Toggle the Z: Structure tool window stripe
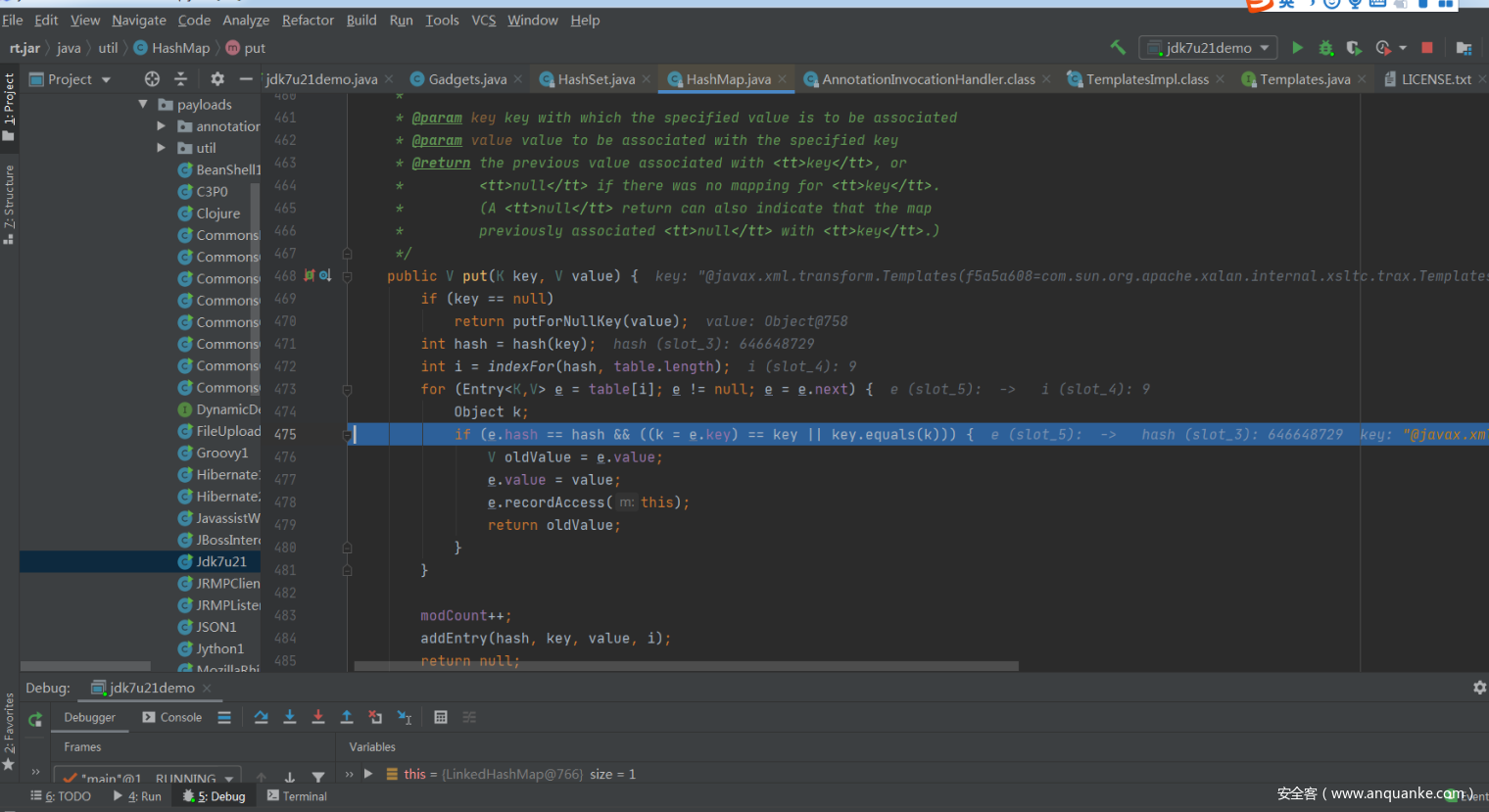This screenshot has width=1489, height=812. coord(9,203)
